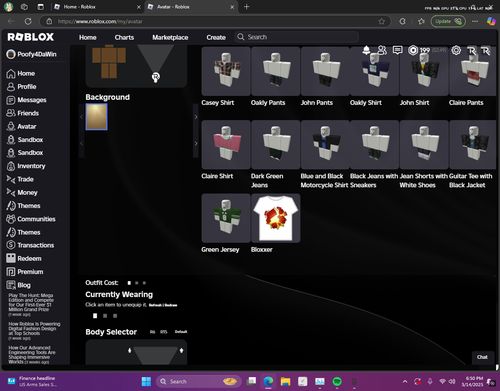Open Marketplace in top navigation
This screenshot has height=391, width=500.
point(170,37)
